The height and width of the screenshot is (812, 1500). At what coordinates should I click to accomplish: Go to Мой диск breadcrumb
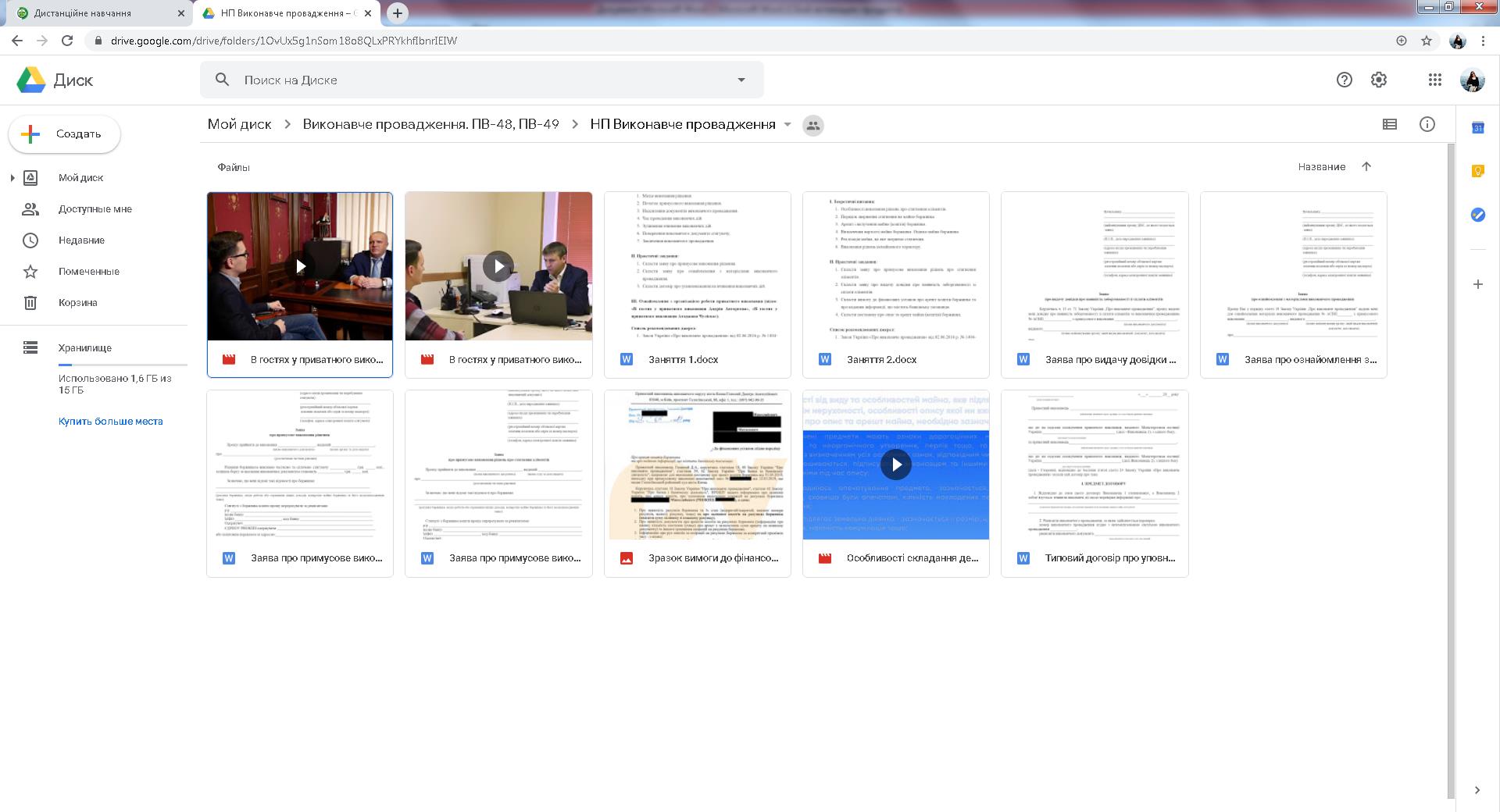point(240,124)
